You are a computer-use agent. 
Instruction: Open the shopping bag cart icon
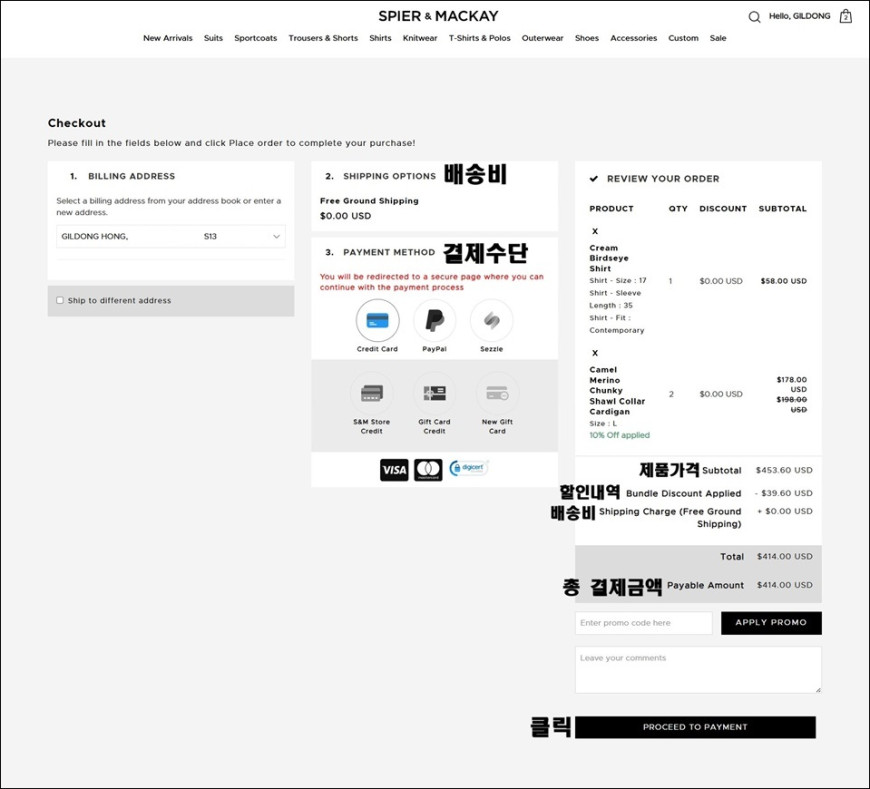click(x=845, y=16)
